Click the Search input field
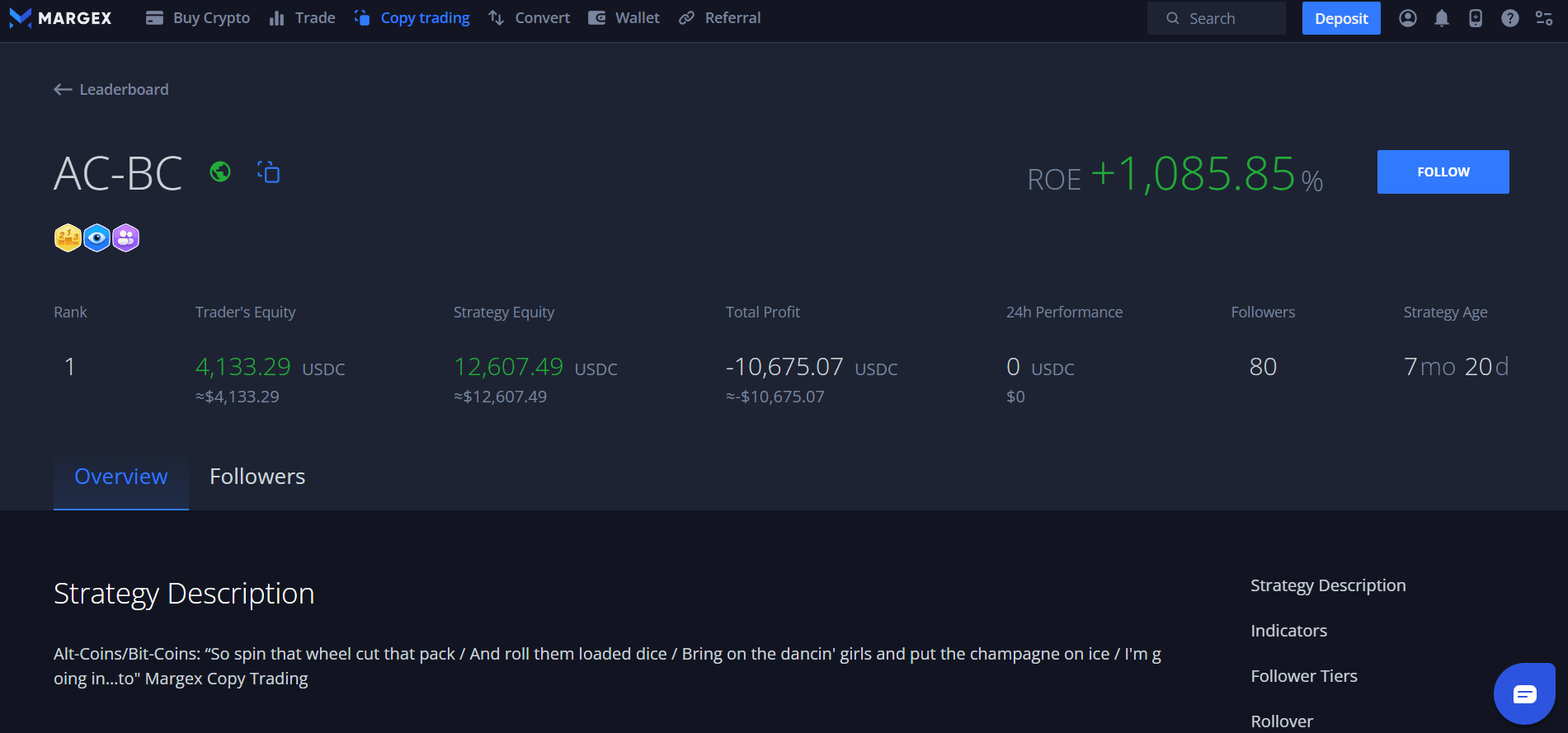This screenshot has height=733, width=1568. [x=1217, y=18]
